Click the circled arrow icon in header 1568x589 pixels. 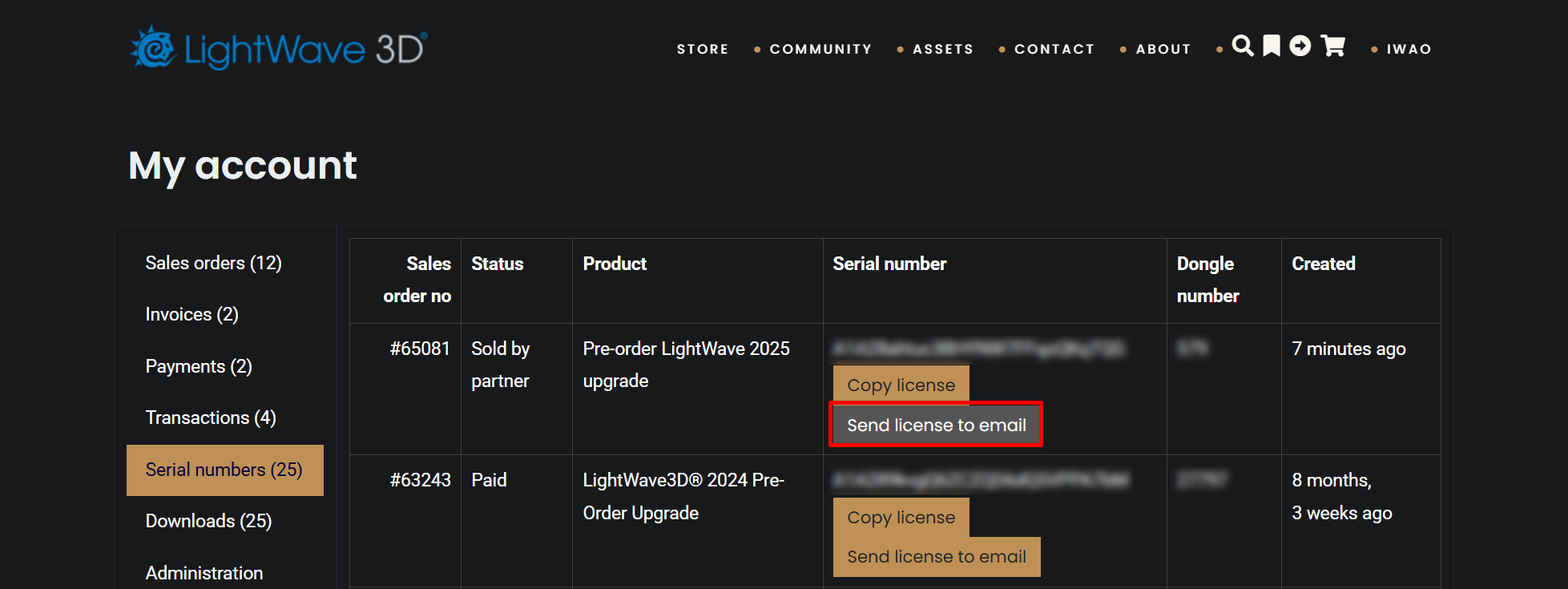pos(1300,46)
